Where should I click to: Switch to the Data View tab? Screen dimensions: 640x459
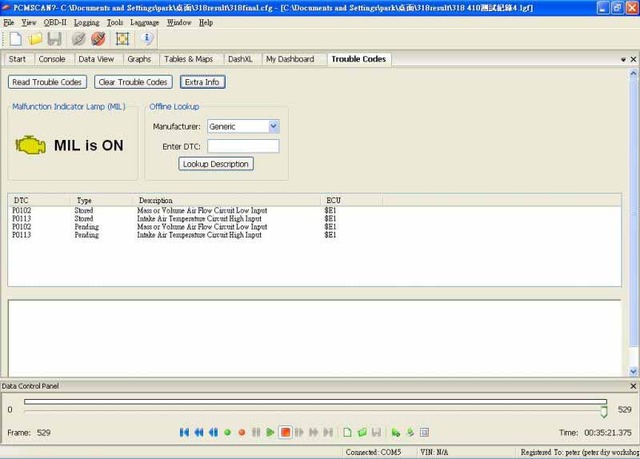96,59
